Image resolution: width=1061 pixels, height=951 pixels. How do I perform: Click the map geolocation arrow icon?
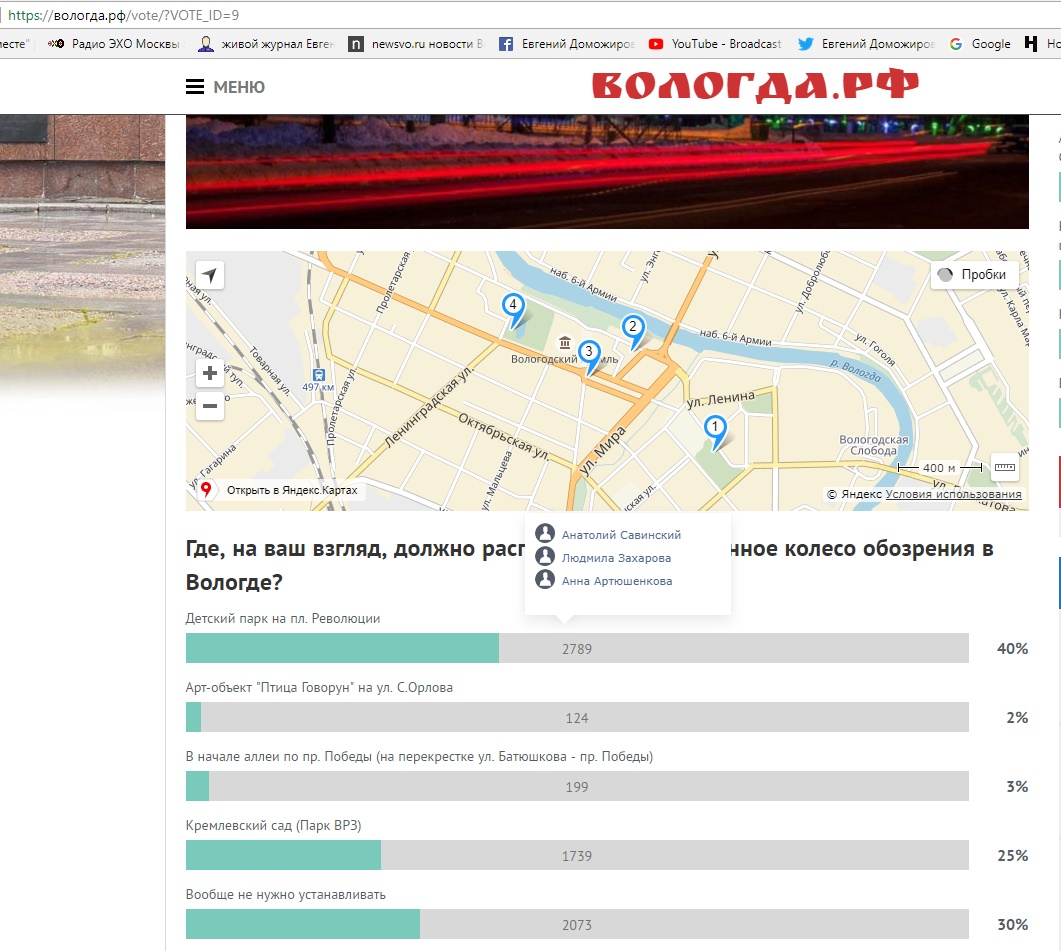pos(210,275)
